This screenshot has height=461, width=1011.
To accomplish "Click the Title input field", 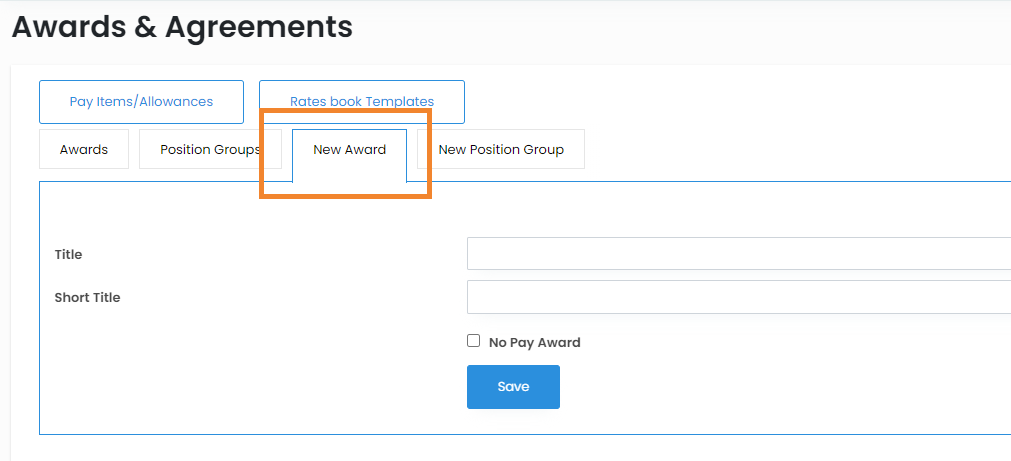I will pyautogui.click(x=738, y=254).
